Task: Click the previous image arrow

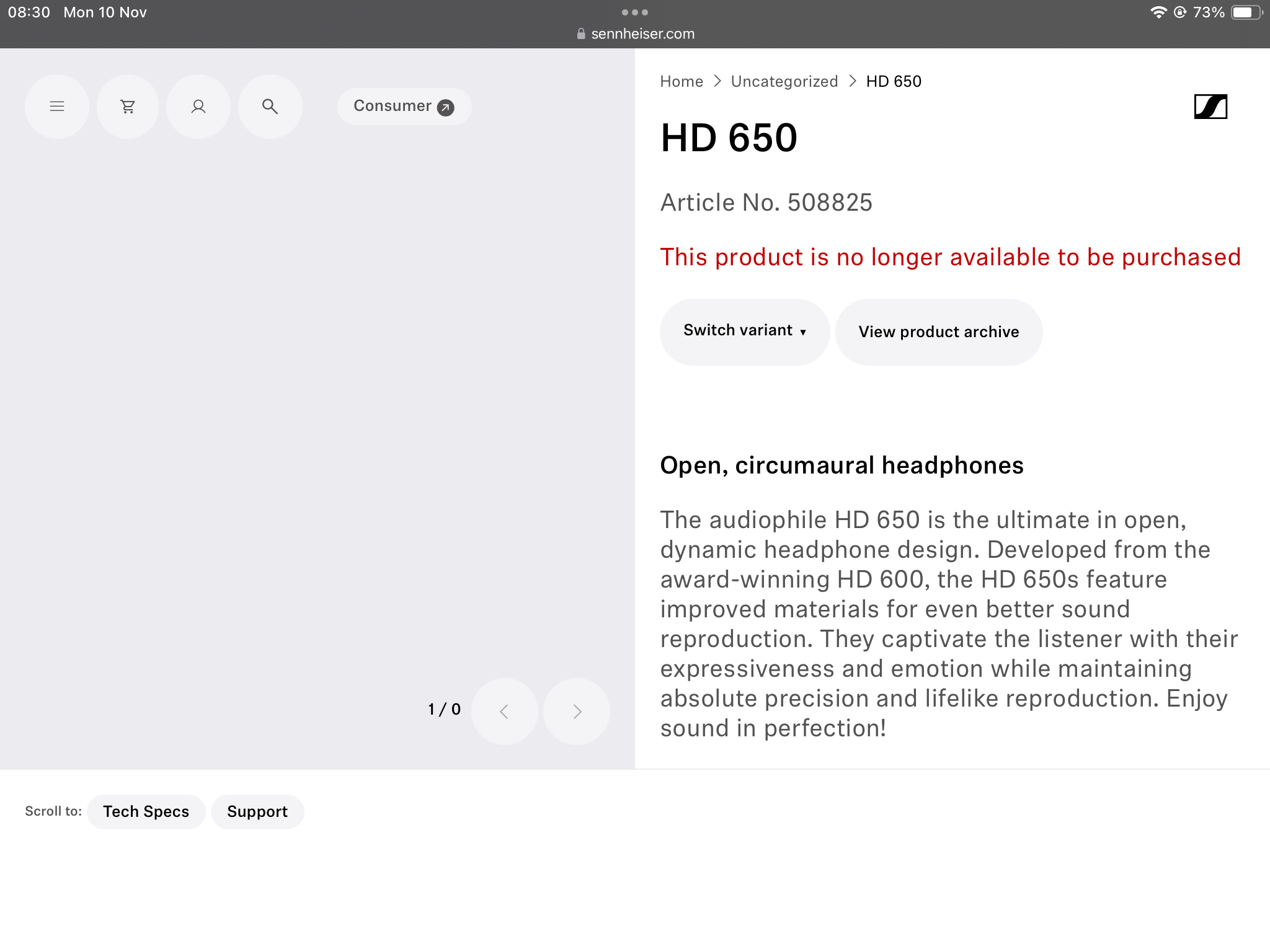Action: (504, 711)
